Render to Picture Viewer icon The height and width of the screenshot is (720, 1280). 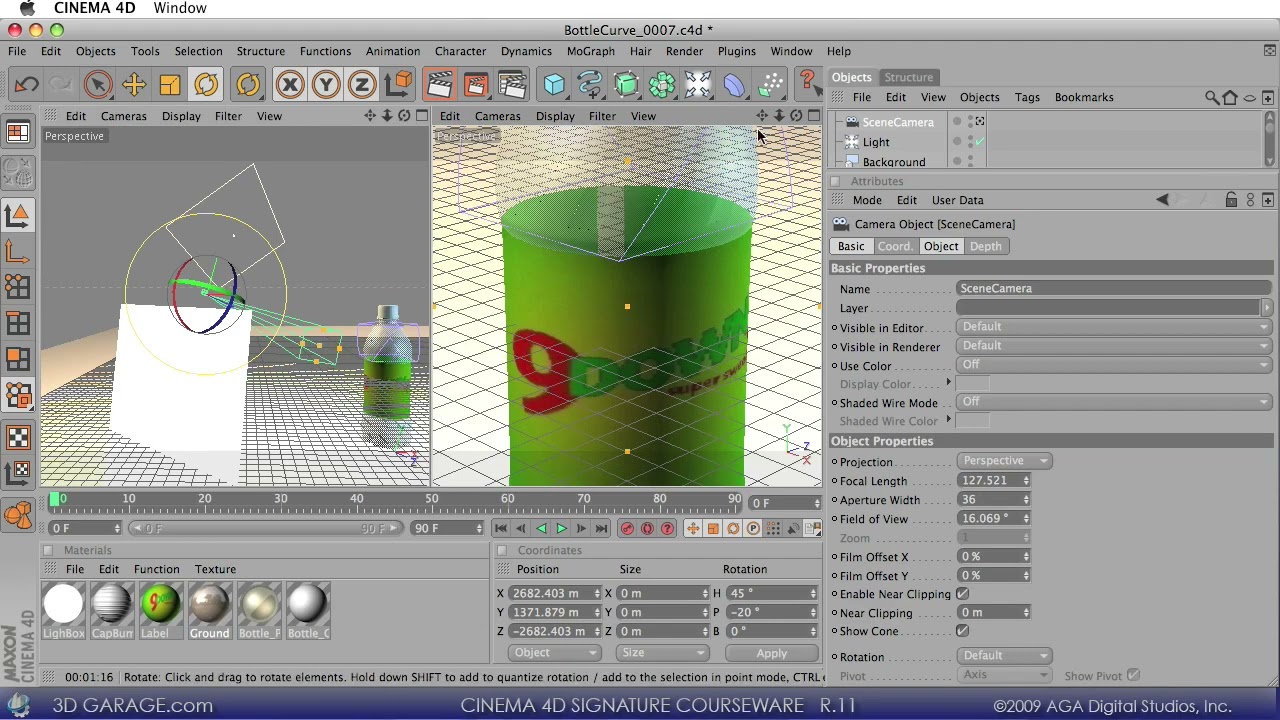pyautogui.click(x=476, y=85)
